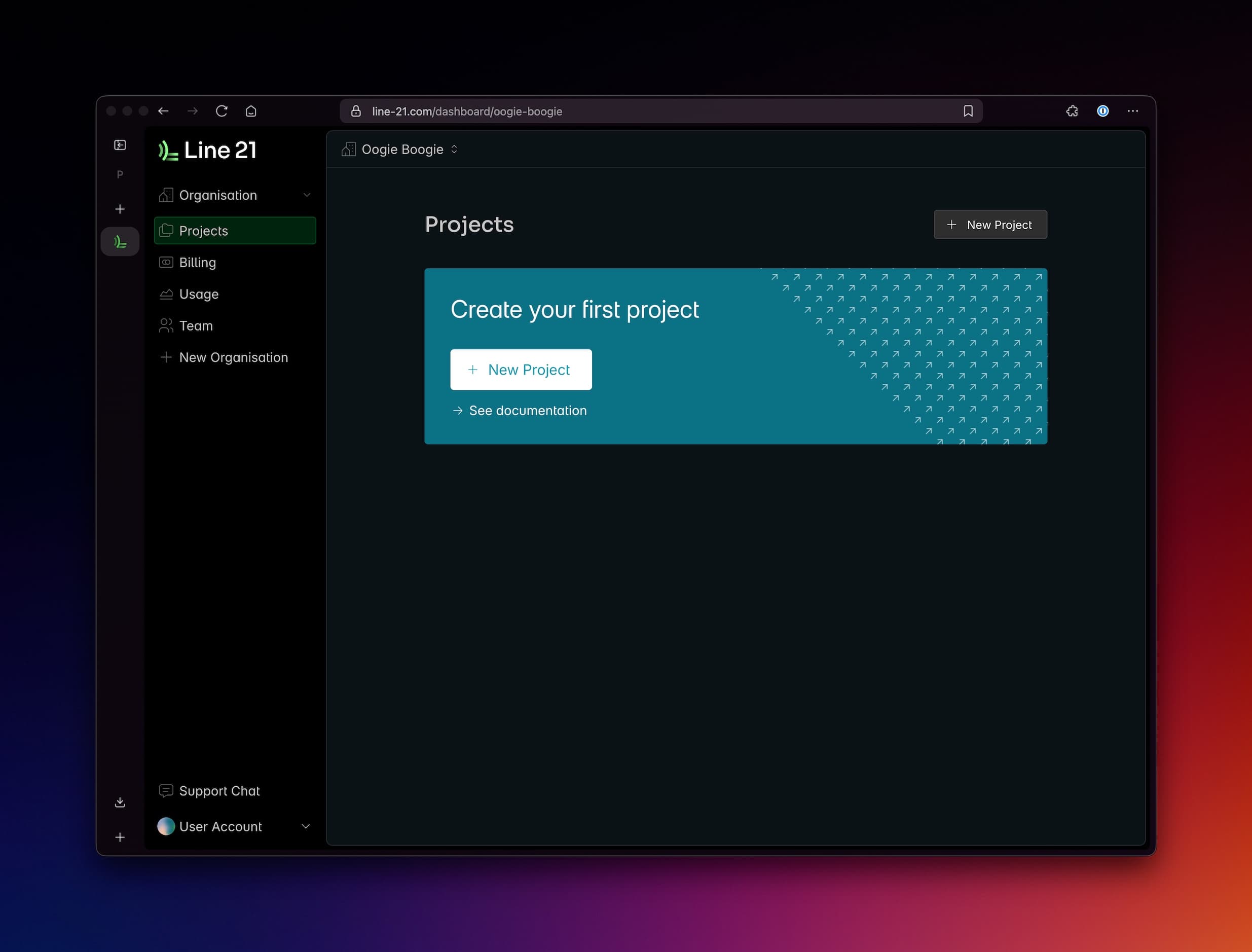This screenshot has width=1252, height=952.
Task: Expand the User Account dropdown
Action: pos(305,826)
